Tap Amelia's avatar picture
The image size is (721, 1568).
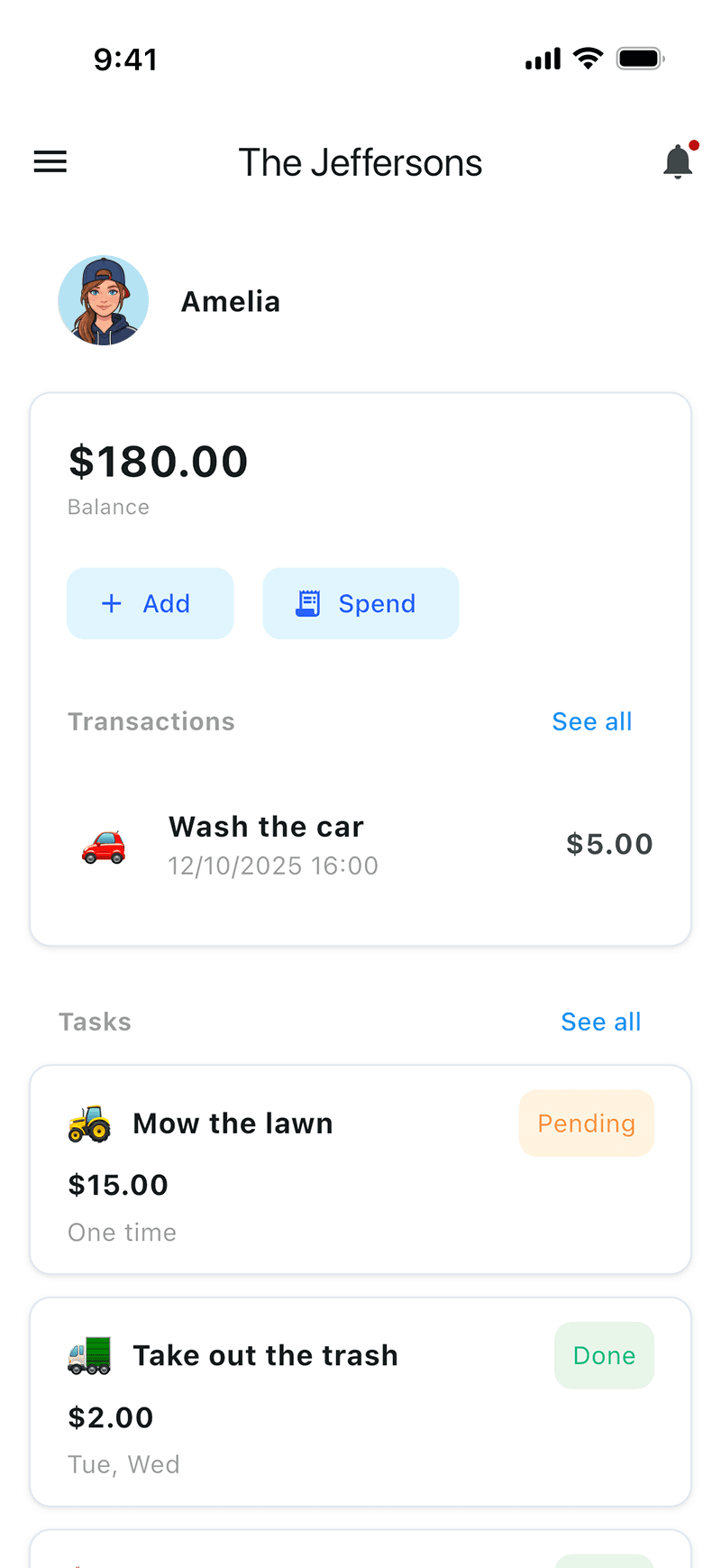click(104, 301)
